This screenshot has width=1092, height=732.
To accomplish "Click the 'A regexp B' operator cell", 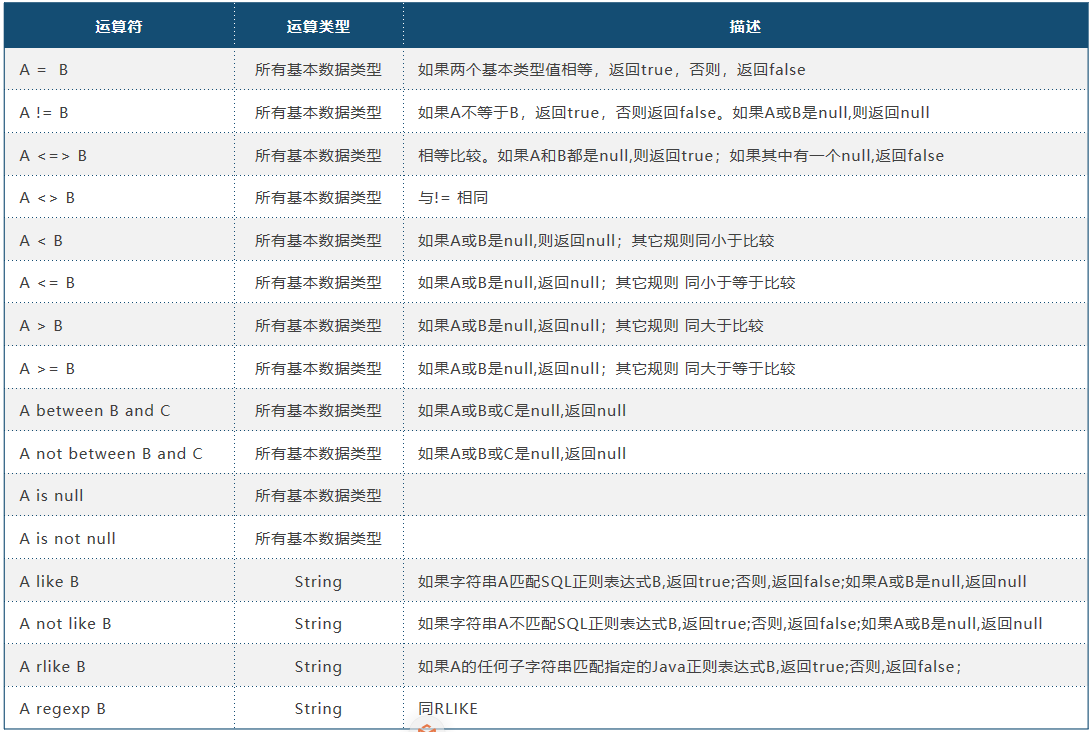I will pos(62,709).
